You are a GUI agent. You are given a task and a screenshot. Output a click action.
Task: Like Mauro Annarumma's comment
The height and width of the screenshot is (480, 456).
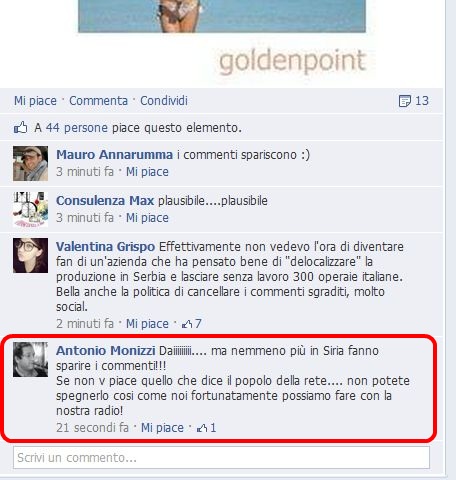147,172
